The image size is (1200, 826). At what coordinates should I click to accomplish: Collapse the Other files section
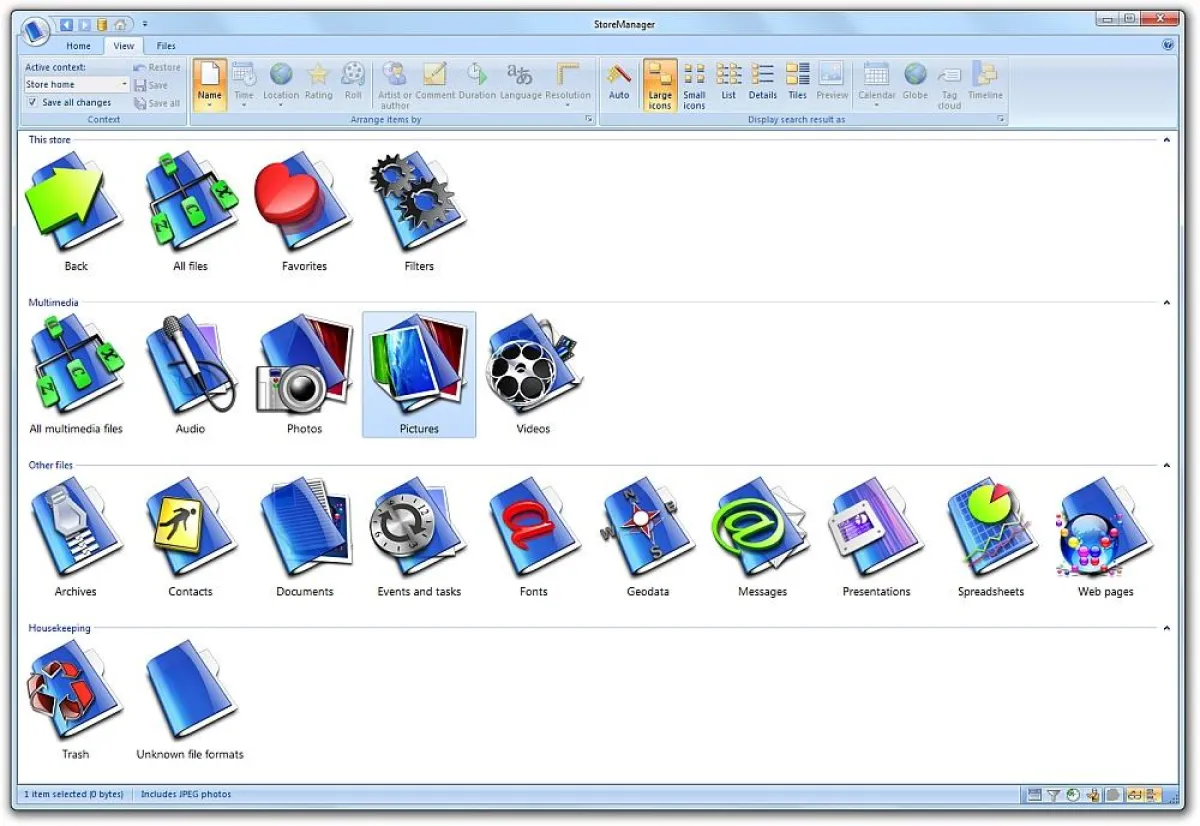point(1166,466)
